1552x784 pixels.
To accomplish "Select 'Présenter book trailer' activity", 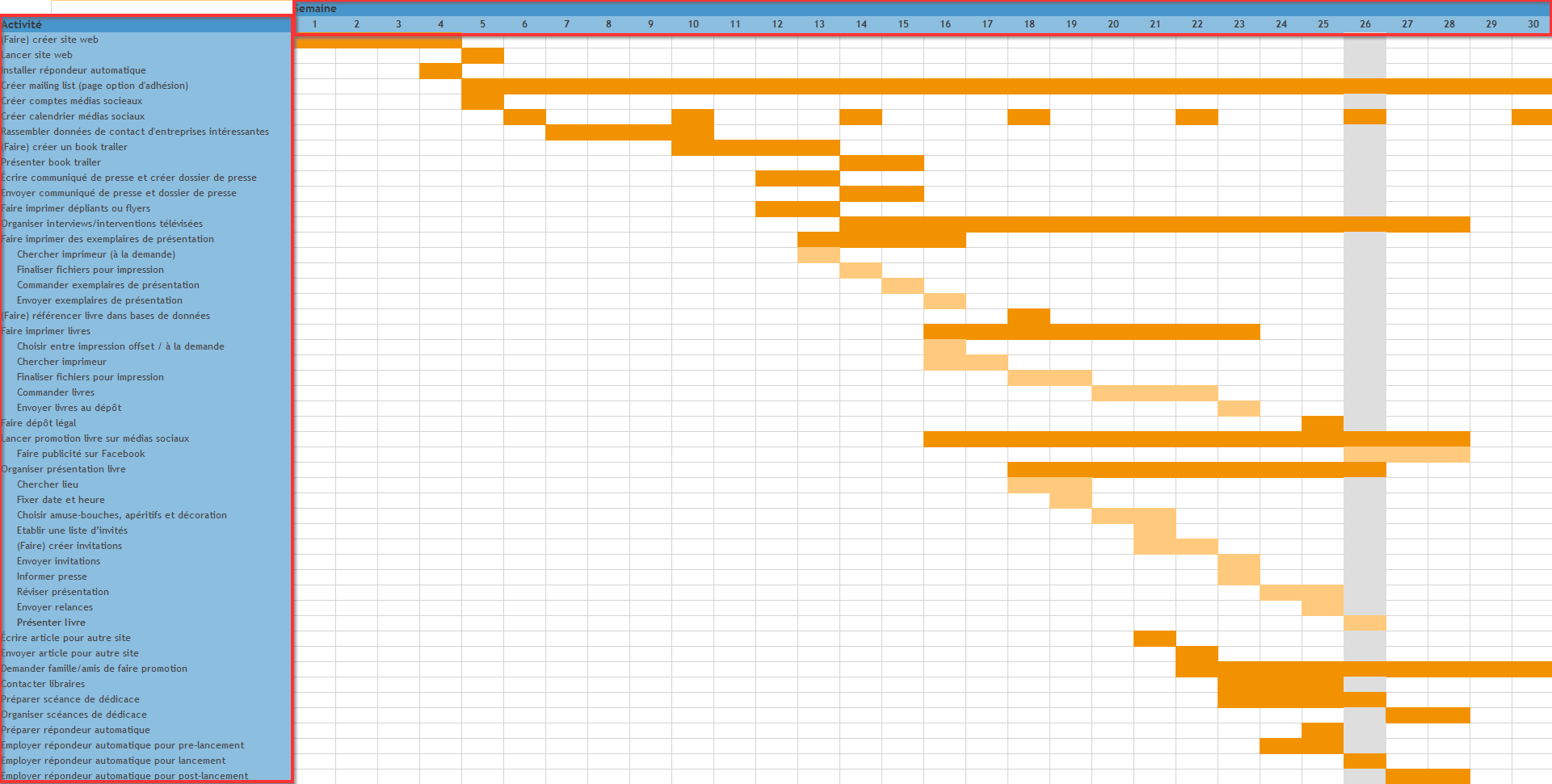I will 146,162.
